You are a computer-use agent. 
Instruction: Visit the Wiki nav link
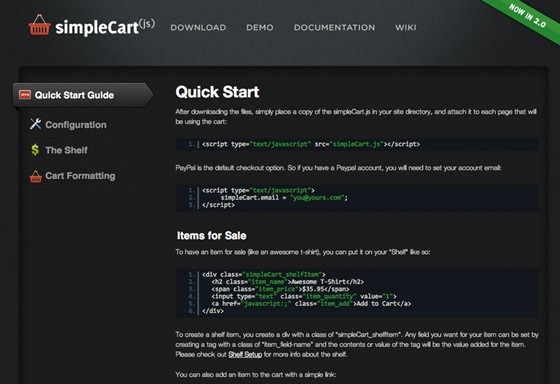405,28
